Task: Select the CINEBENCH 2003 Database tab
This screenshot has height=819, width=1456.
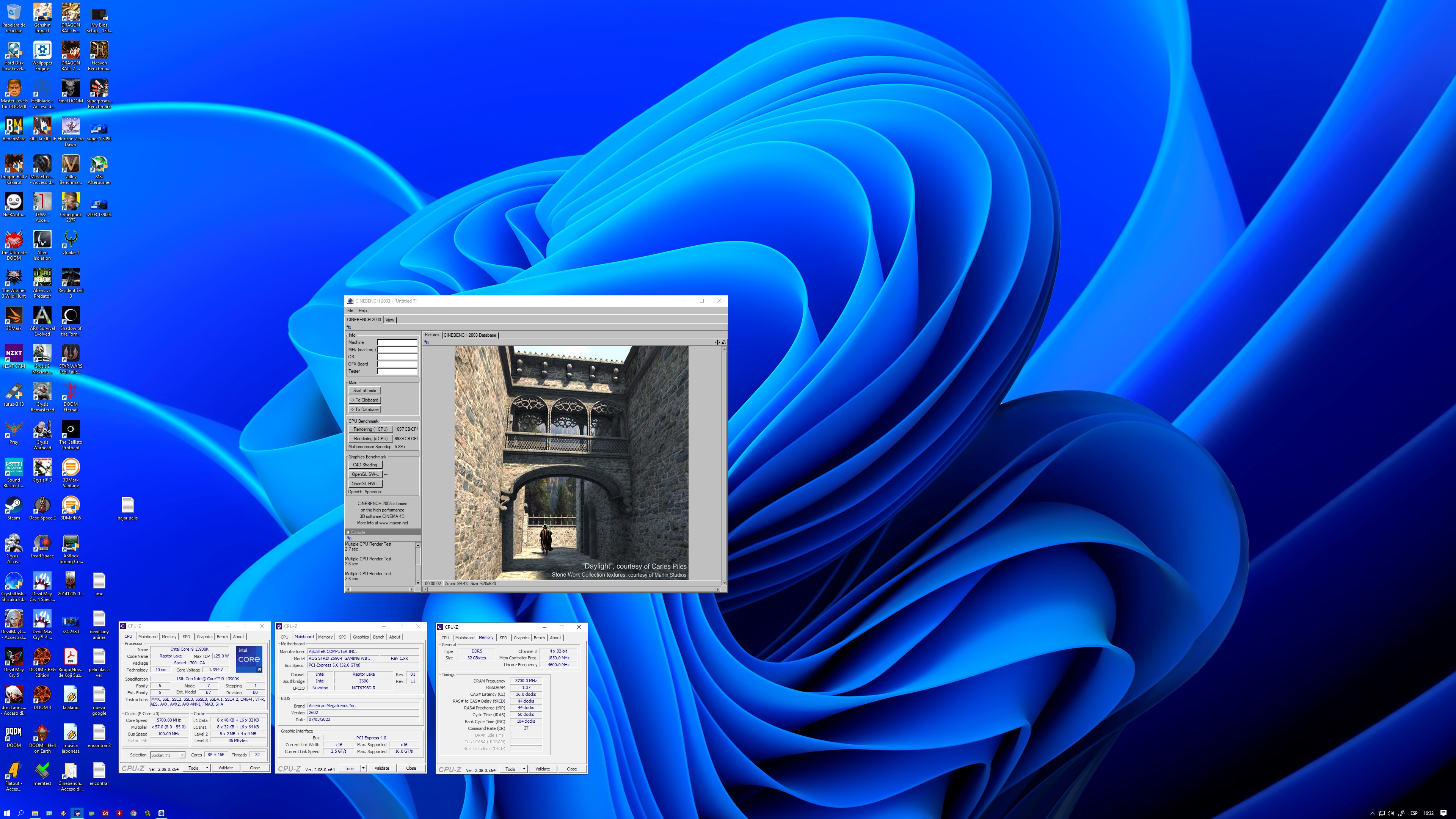Action: click(x=470, y=335)
